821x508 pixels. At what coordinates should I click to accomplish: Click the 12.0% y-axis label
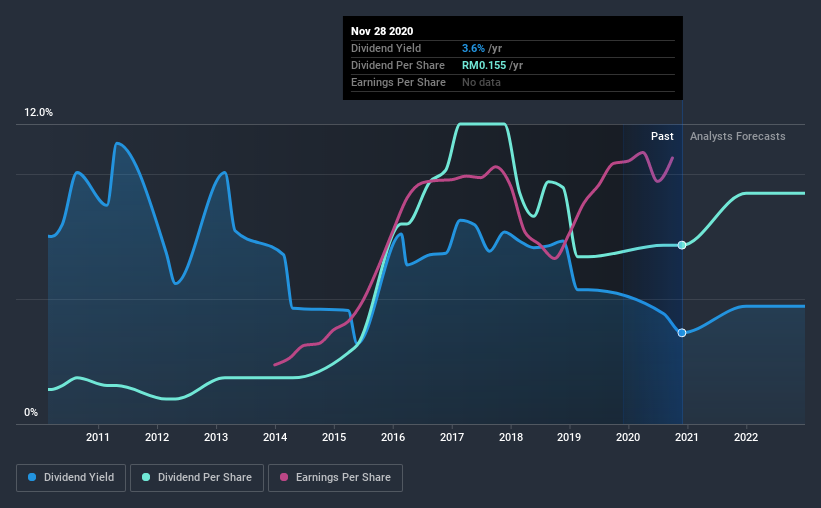39,113
